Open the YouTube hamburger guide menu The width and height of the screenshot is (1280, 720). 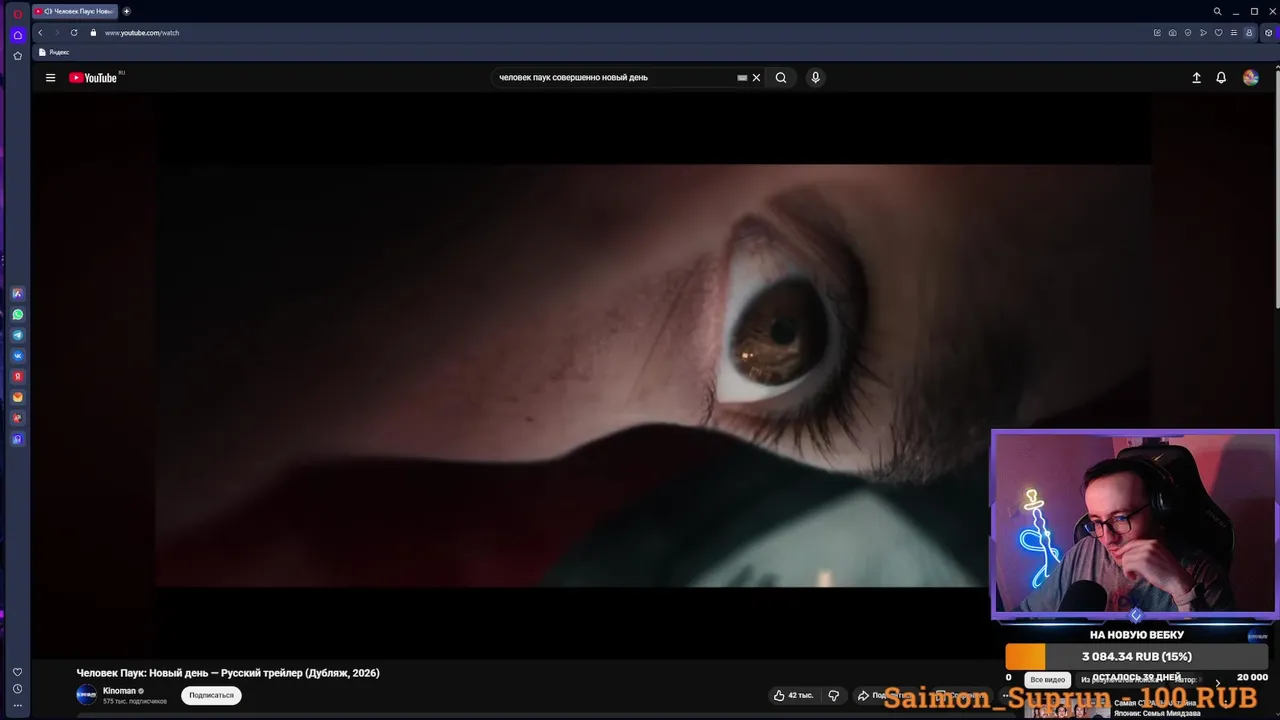pyautogui.click(x=50, y=78)
